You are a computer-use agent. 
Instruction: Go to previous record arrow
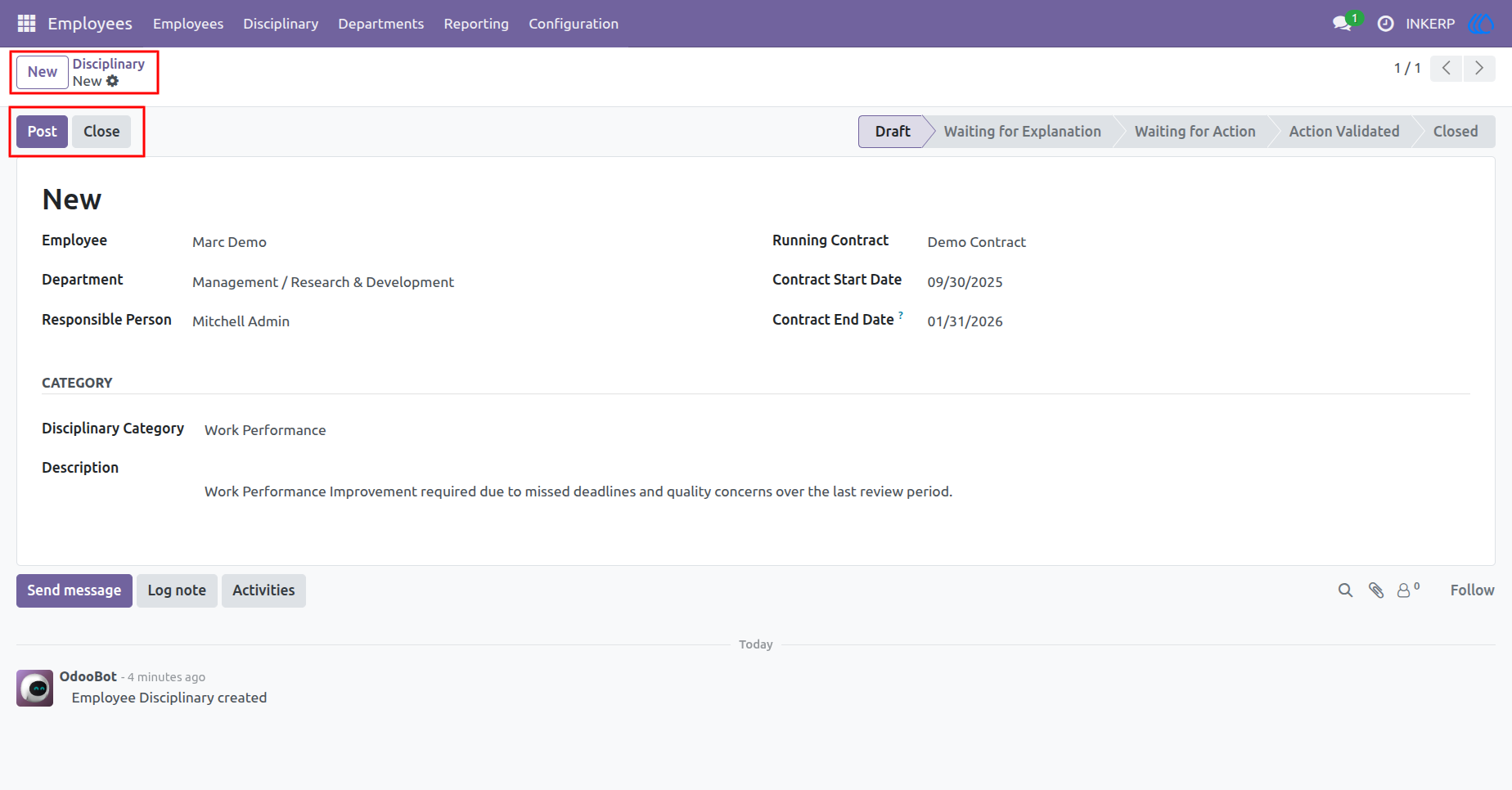(x=1447, y=69)
